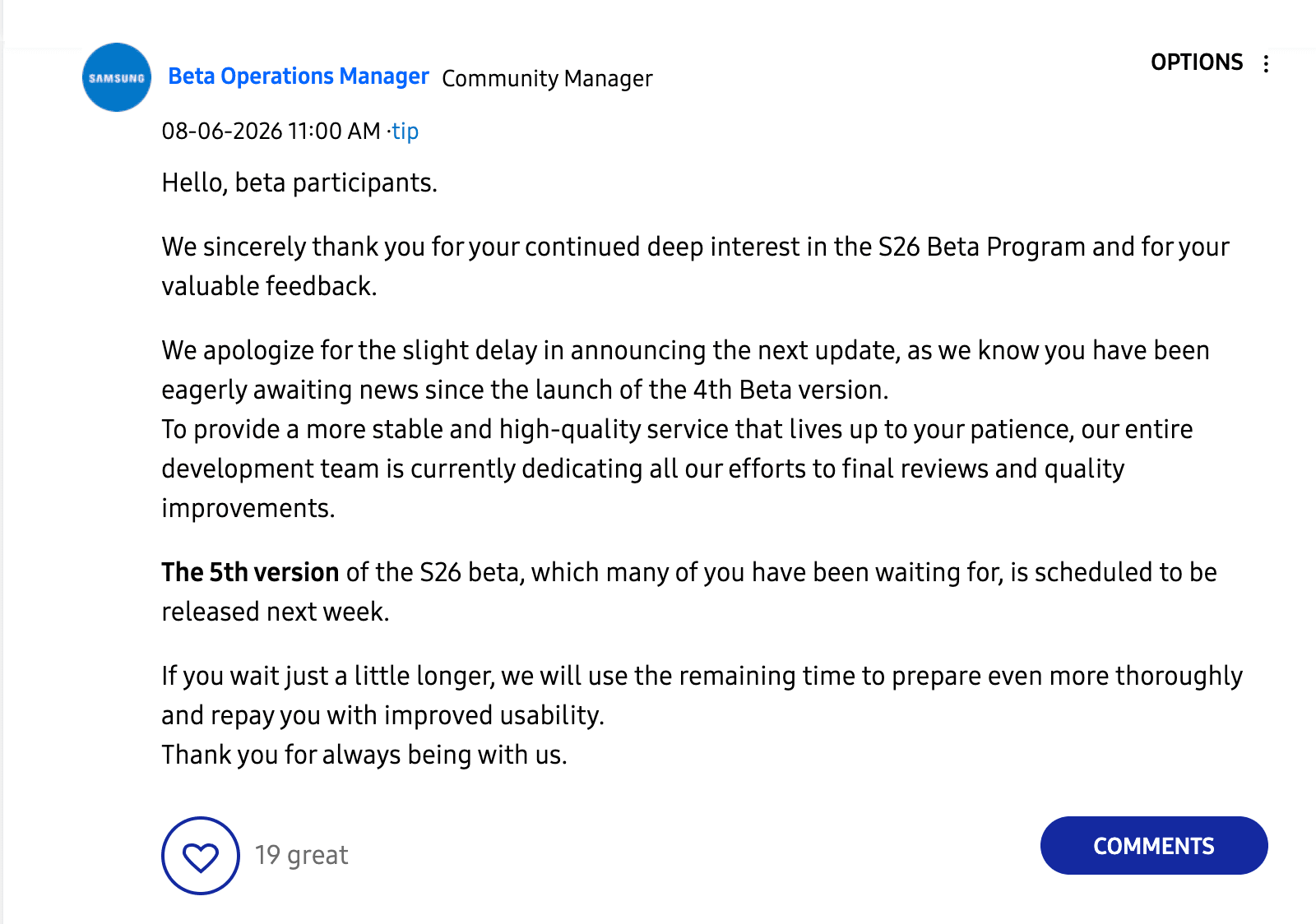
Task: Click the "We apologize for the slight delay" sentence
Action: [685, 370]
